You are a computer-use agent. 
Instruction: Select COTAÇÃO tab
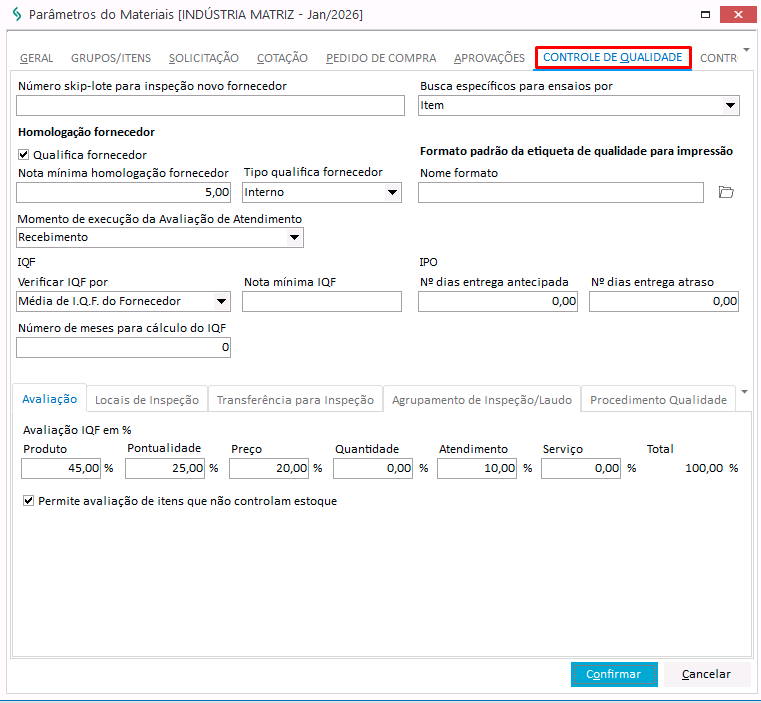[282, 58]
